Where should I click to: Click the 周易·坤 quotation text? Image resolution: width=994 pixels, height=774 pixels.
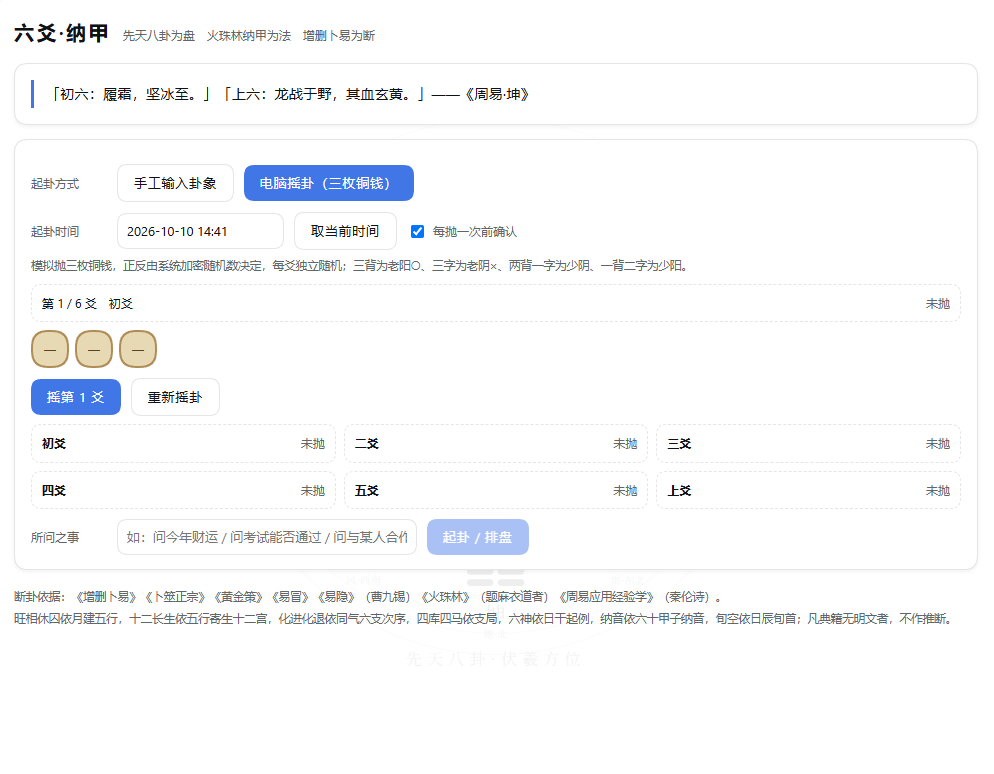tap(290, 94)
